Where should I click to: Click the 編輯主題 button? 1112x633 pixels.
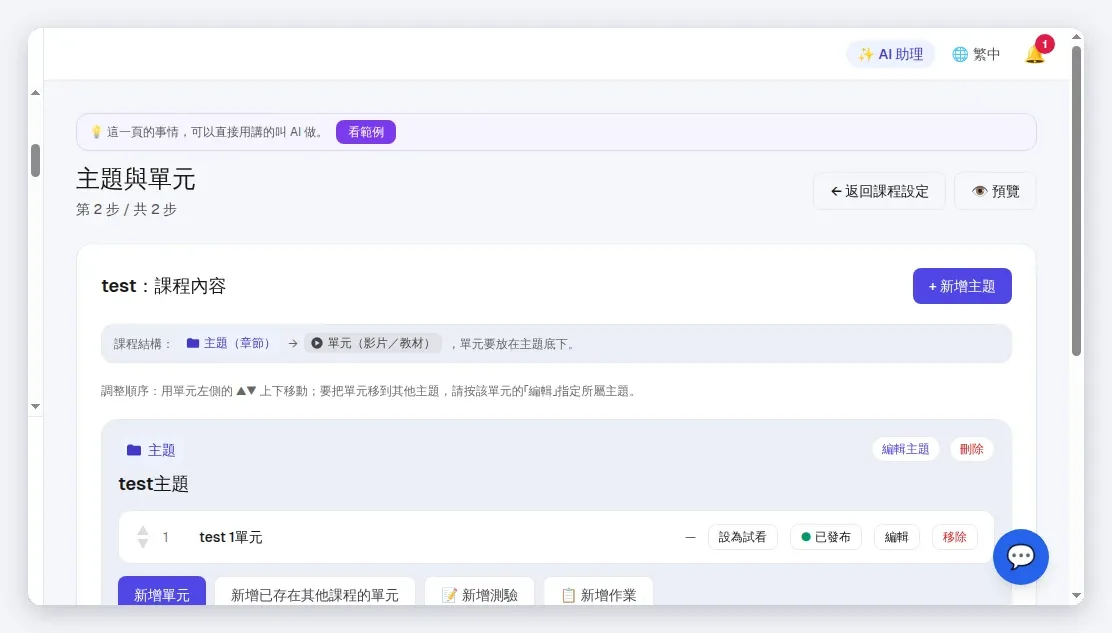(x=905, y=449)
